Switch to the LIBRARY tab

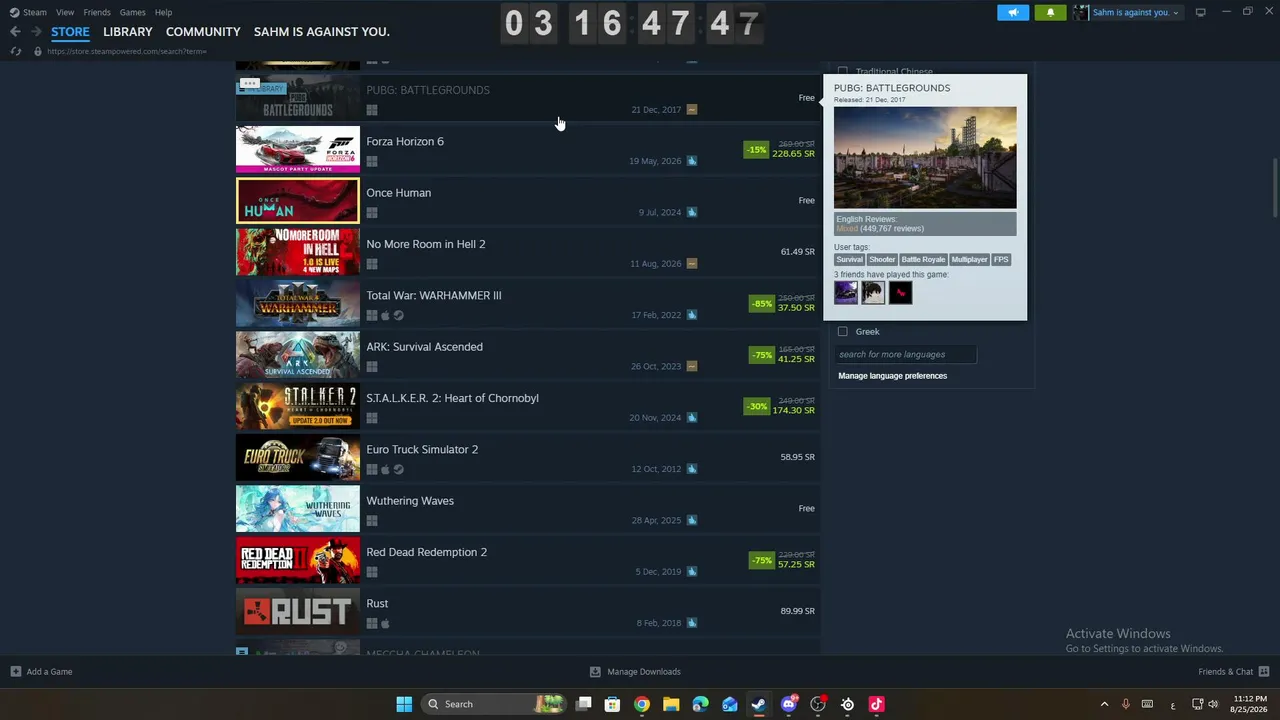128,32
